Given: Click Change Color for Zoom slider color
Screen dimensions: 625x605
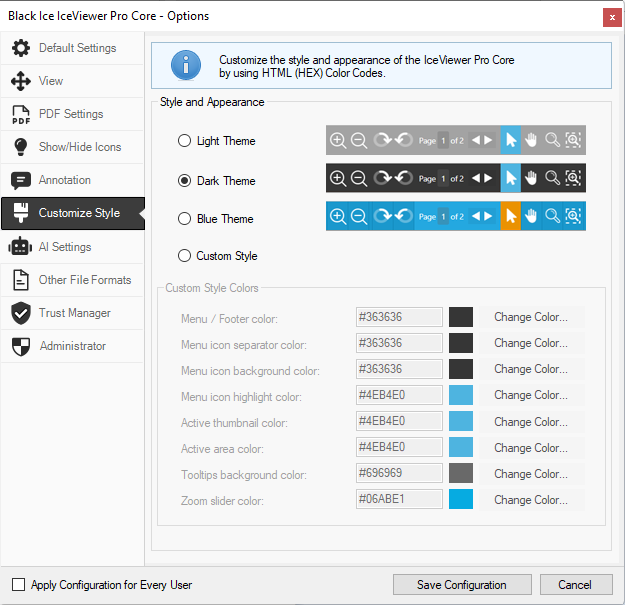Looking at the screenshot, I should click(x=531, y=500).
